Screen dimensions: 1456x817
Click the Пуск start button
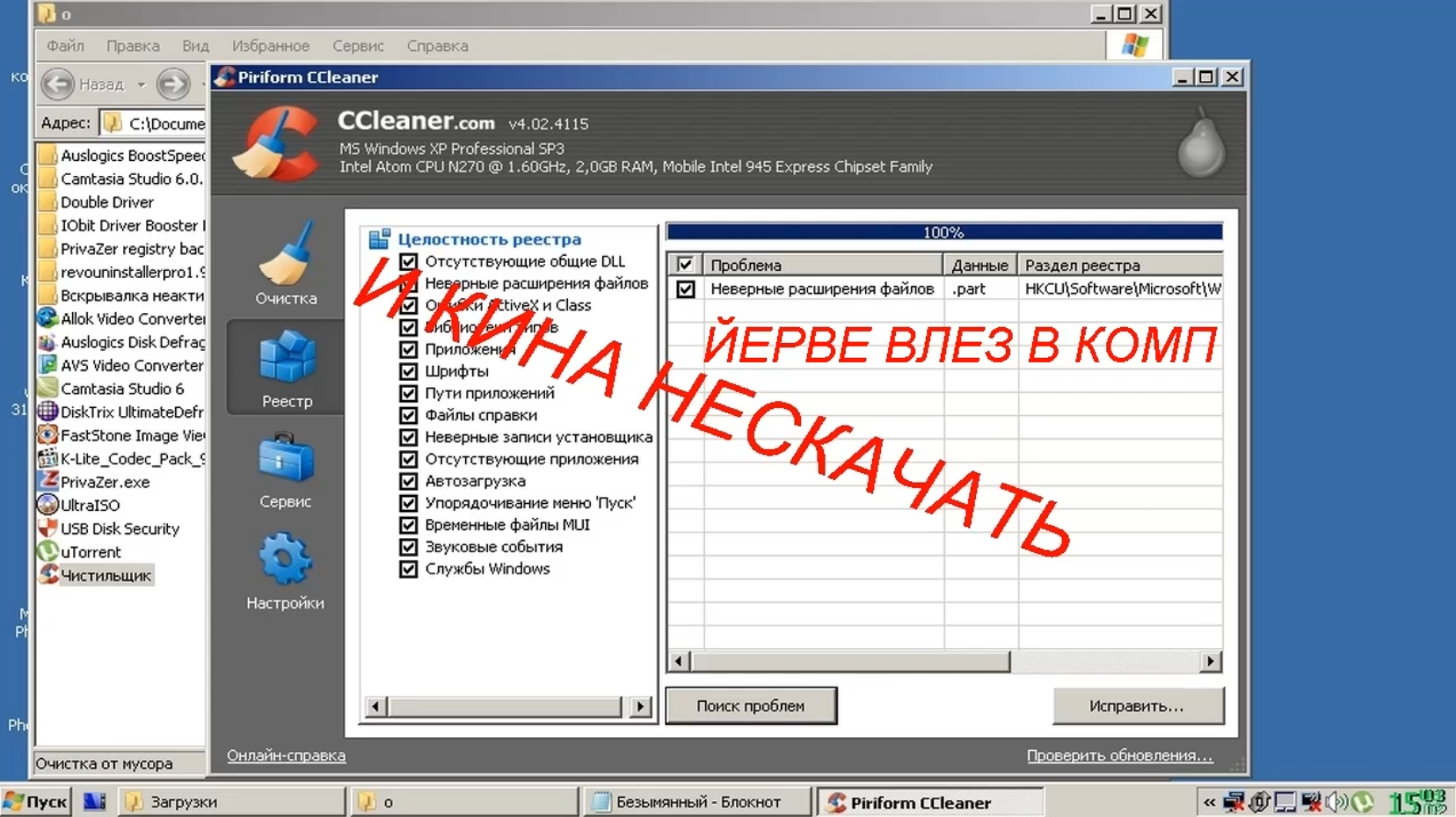pyautogui.click(x=35, y=802)
